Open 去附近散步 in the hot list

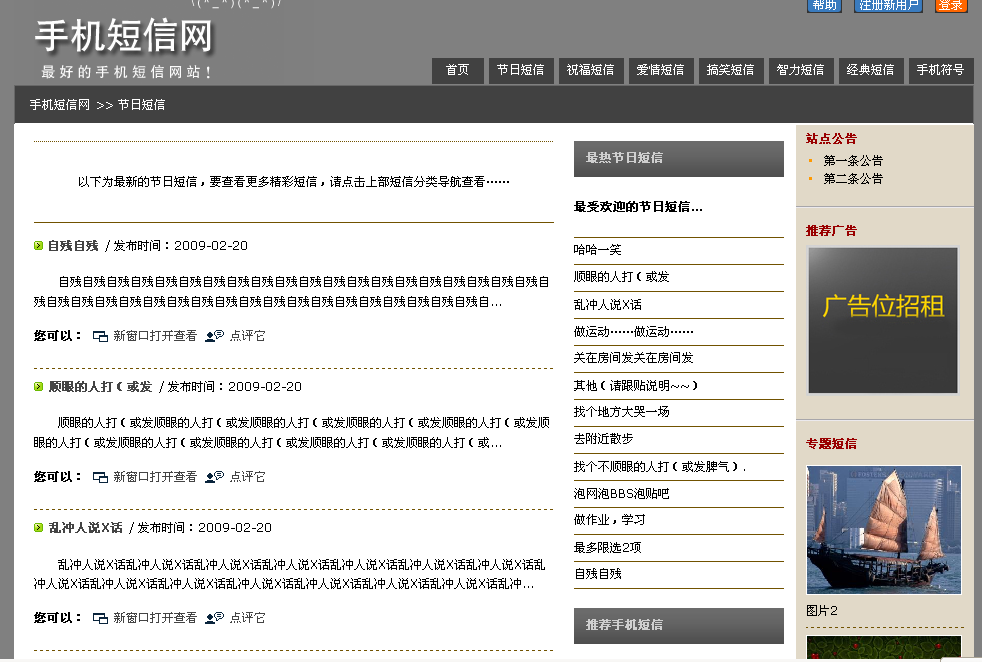pyautogui.click(x=603, y=439)
